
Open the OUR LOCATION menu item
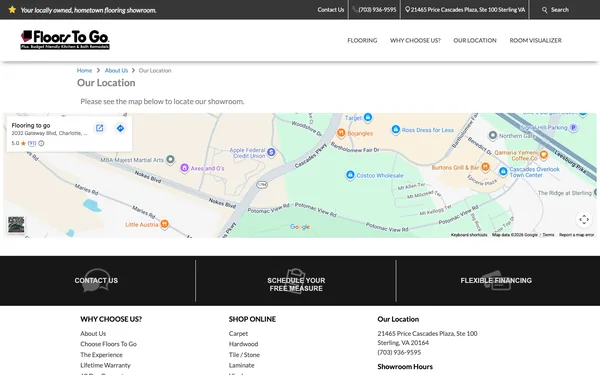(475, 40)
